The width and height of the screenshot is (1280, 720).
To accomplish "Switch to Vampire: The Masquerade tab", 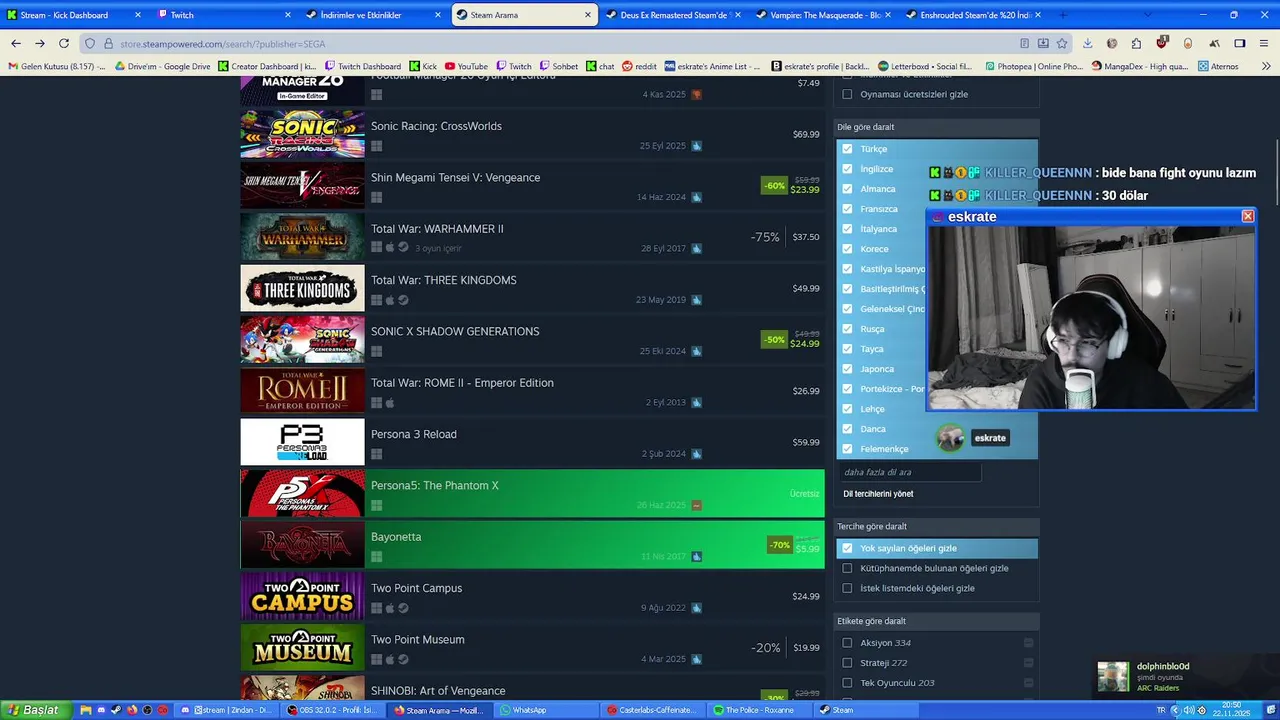I will 824,15.
